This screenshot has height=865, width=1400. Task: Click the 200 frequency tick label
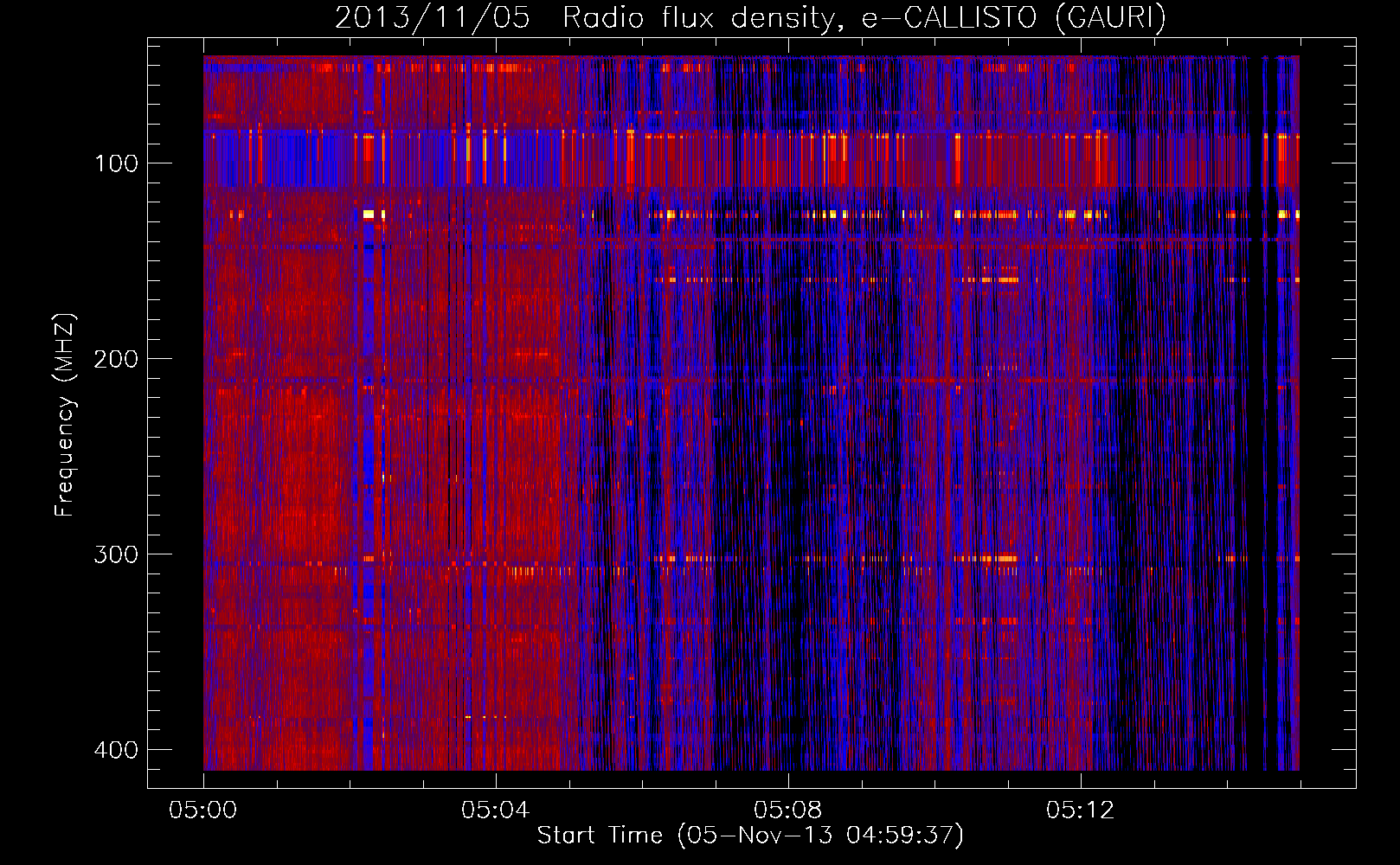pyautogui.click(x=116, y=359)
